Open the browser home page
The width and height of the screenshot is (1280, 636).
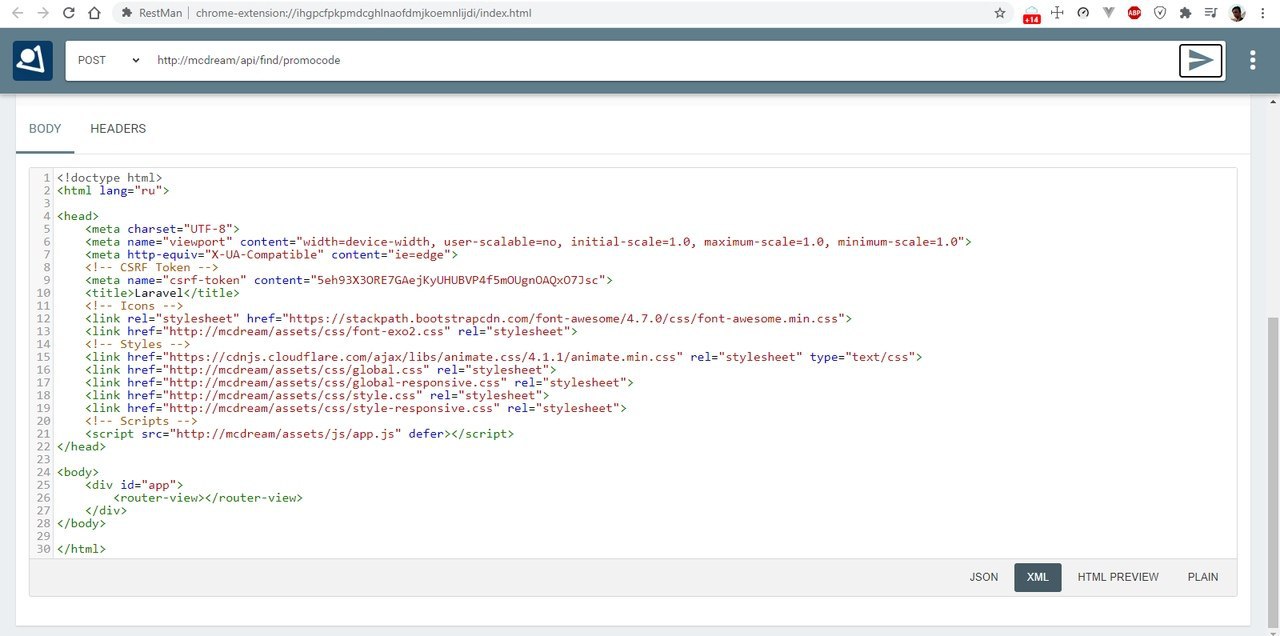click(x=93, y=13)
